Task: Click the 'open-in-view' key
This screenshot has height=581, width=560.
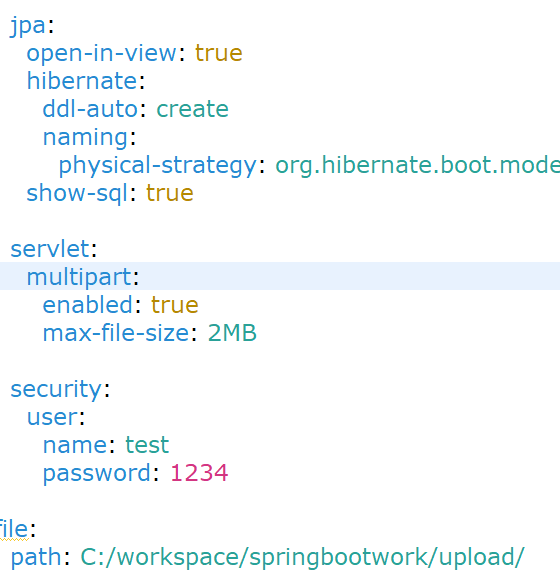Action: 102,53
